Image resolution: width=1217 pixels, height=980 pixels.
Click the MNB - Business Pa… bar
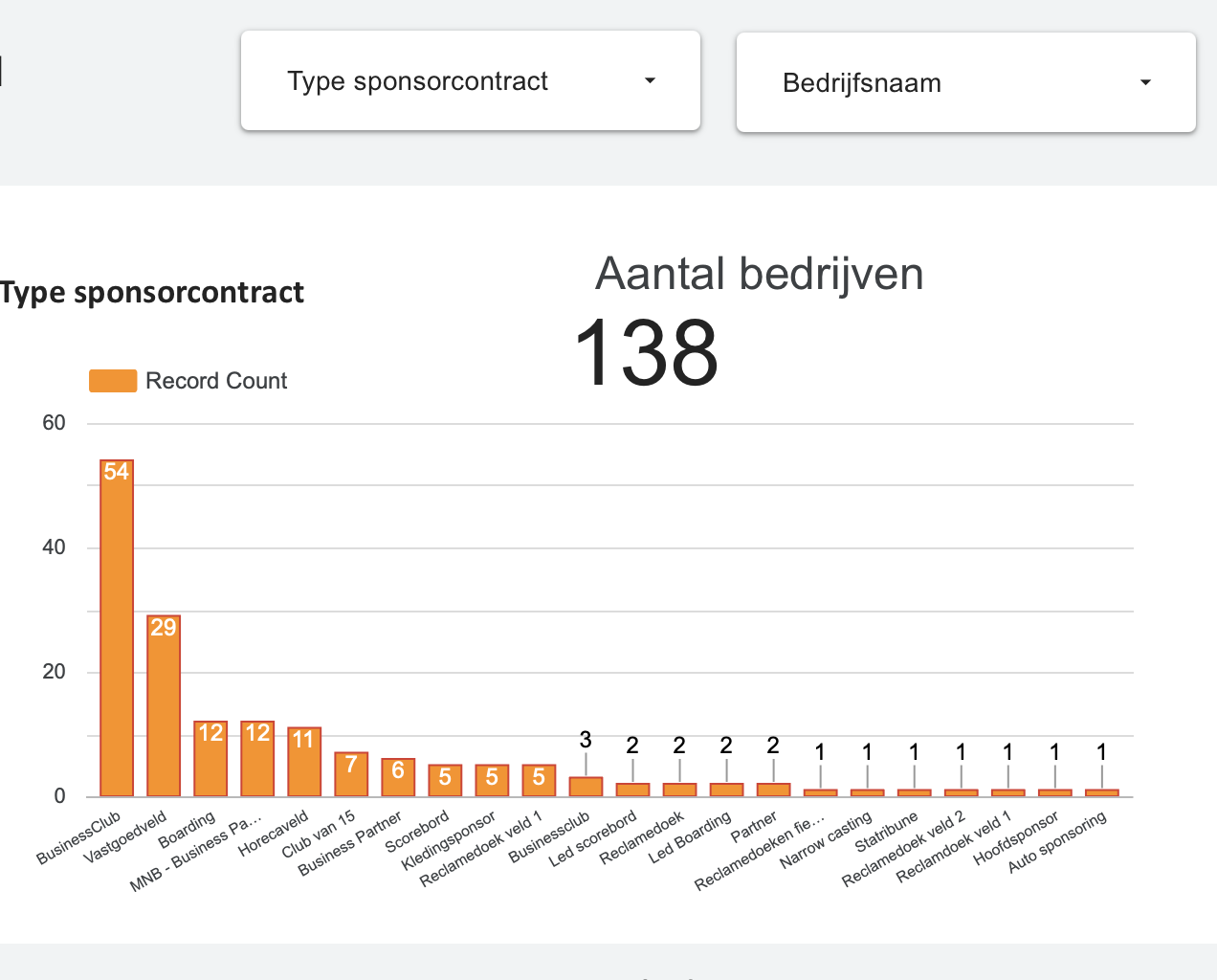(257, 761)
